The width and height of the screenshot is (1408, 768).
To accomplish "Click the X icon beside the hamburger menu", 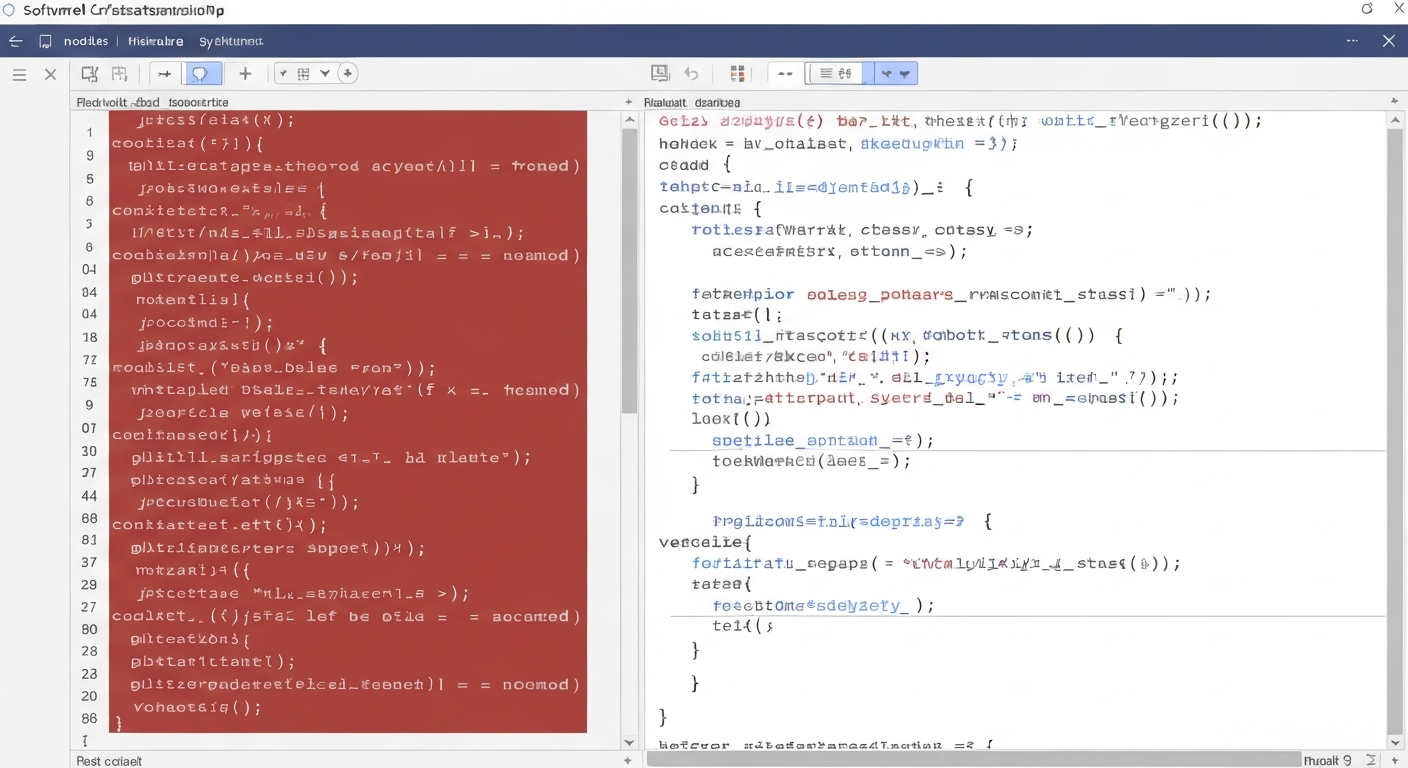I will [x=51, y=74].
